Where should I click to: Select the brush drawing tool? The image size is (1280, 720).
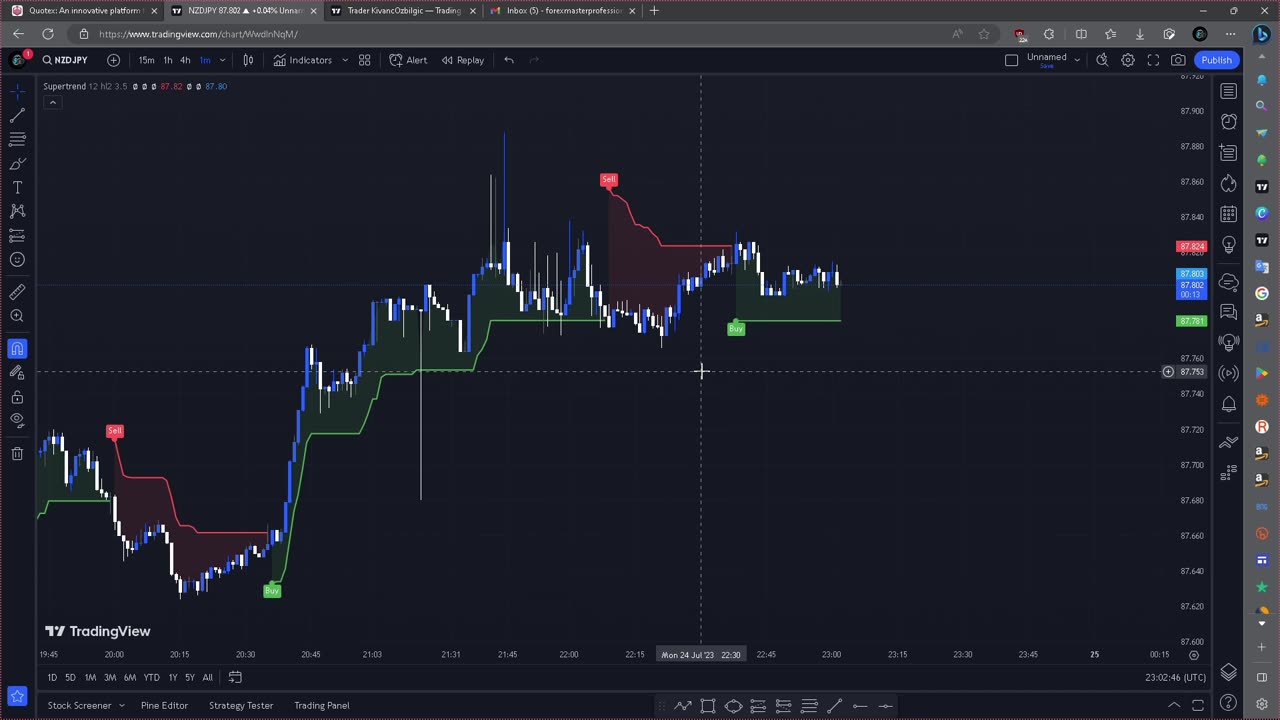17,163
